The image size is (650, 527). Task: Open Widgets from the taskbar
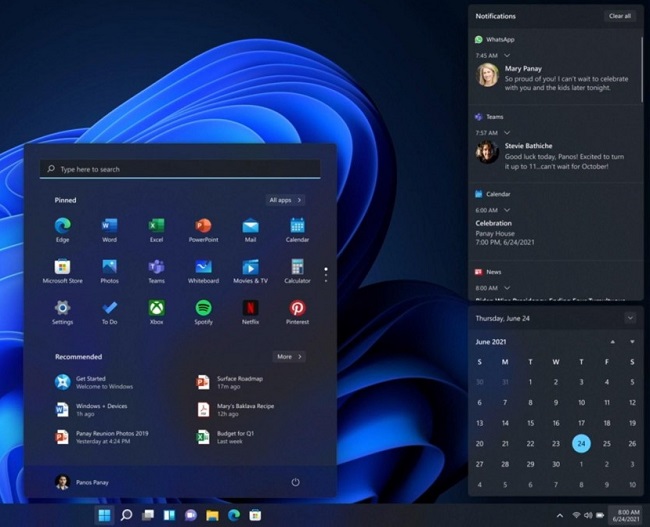coord(169,515)
